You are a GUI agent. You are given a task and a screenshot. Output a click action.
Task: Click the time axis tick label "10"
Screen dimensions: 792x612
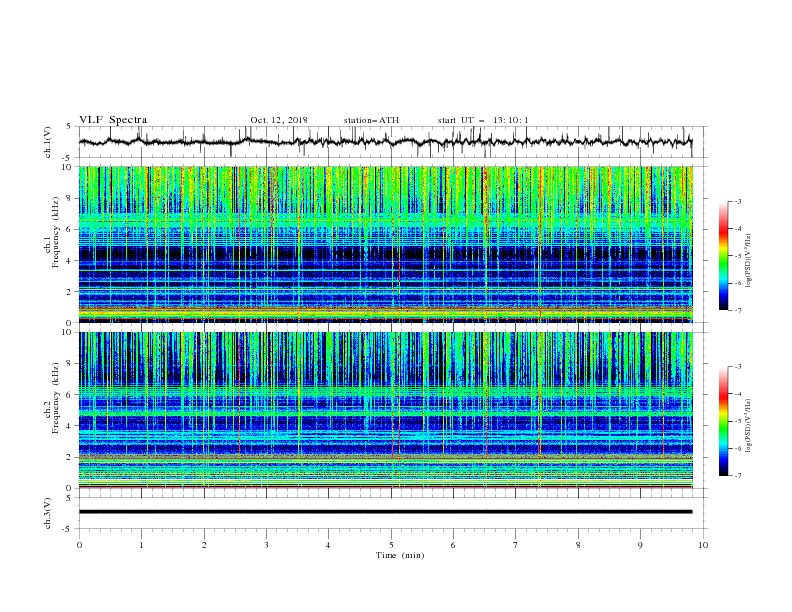point(703,545)
